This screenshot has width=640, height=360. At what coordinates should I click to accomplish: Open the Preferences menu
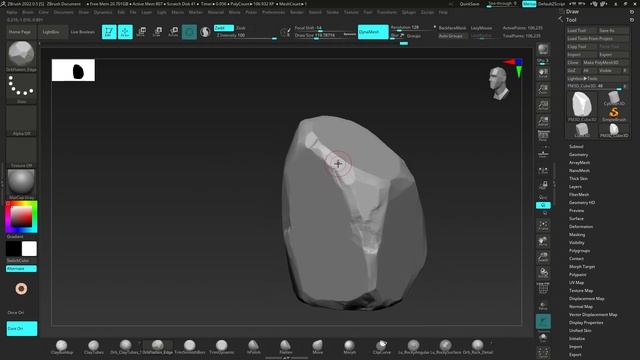(273, 12)
